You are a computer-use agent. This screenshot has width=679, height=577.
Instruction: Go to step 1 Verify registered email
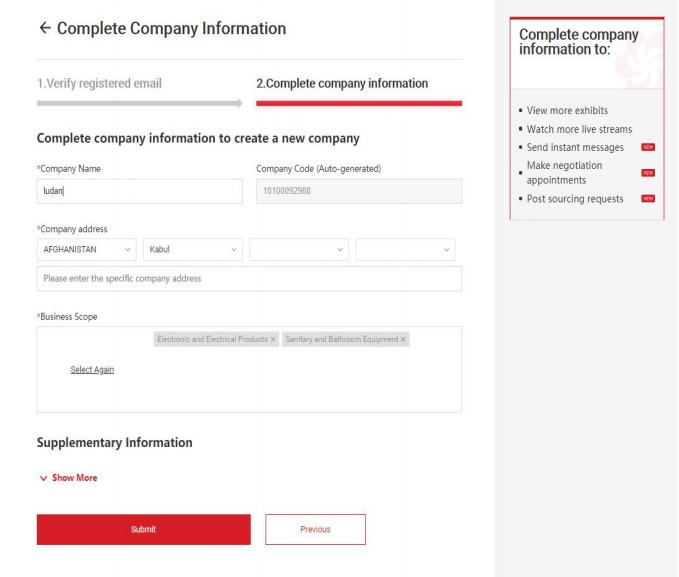[x=99, y=83]
